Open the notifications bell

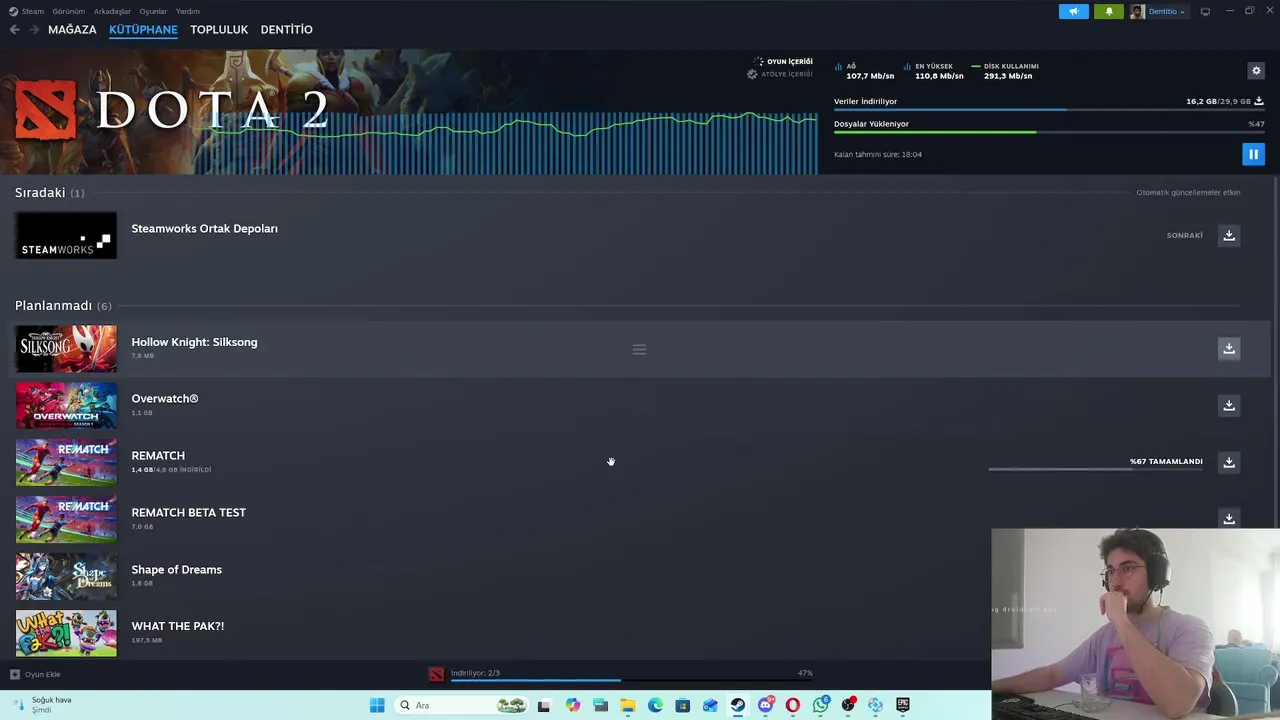click(x=1108, y=11)
